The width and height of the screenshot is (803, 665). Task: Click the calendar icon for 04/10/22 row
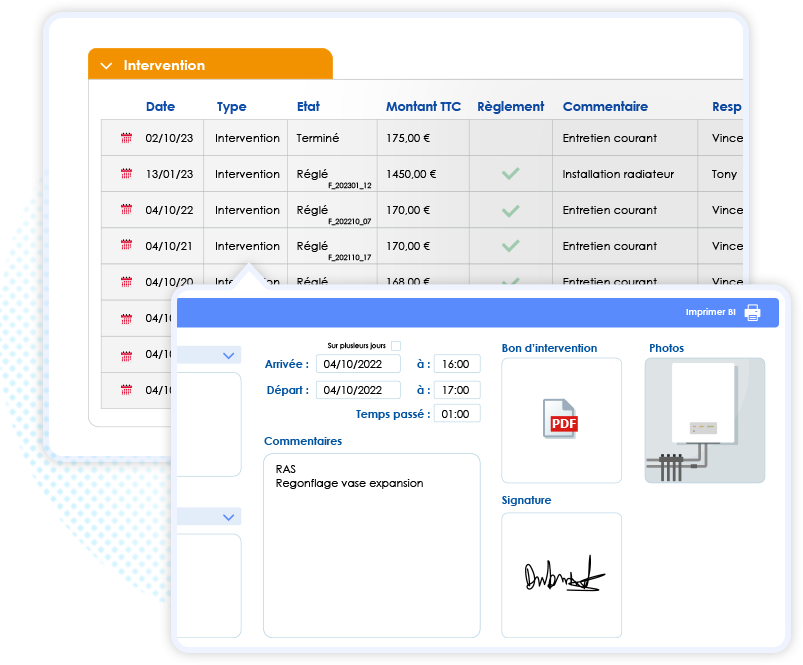coord(126,209)
